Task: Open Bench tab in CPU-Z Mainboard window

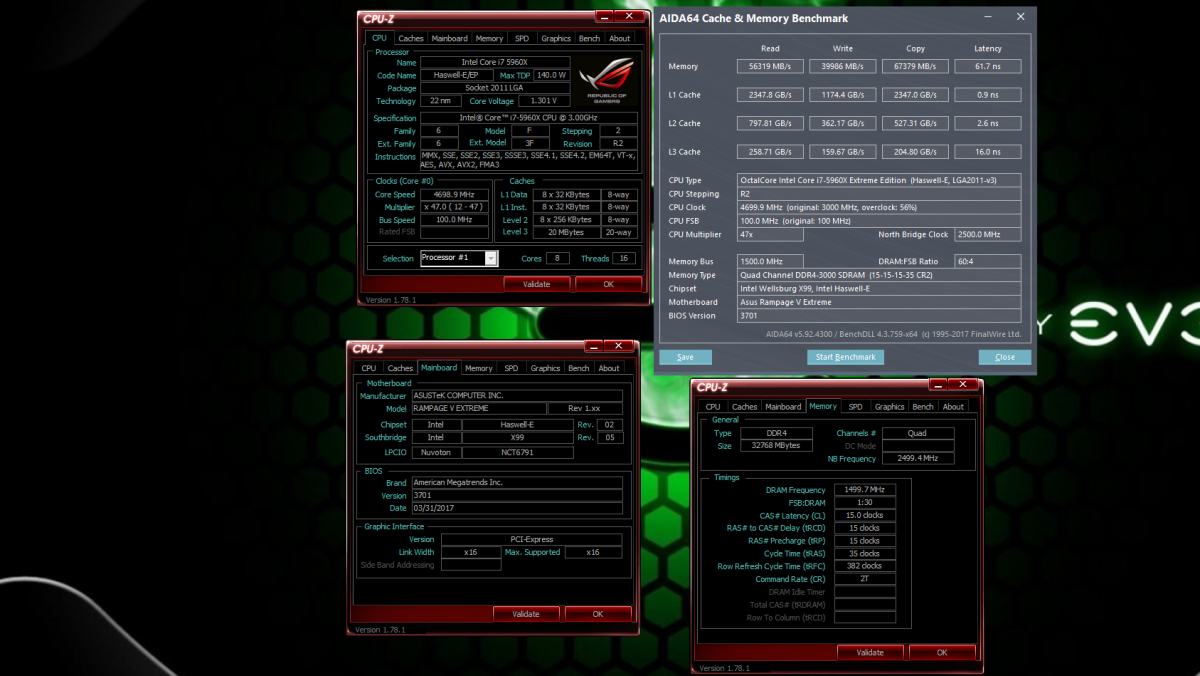Action: coord(579,368)
